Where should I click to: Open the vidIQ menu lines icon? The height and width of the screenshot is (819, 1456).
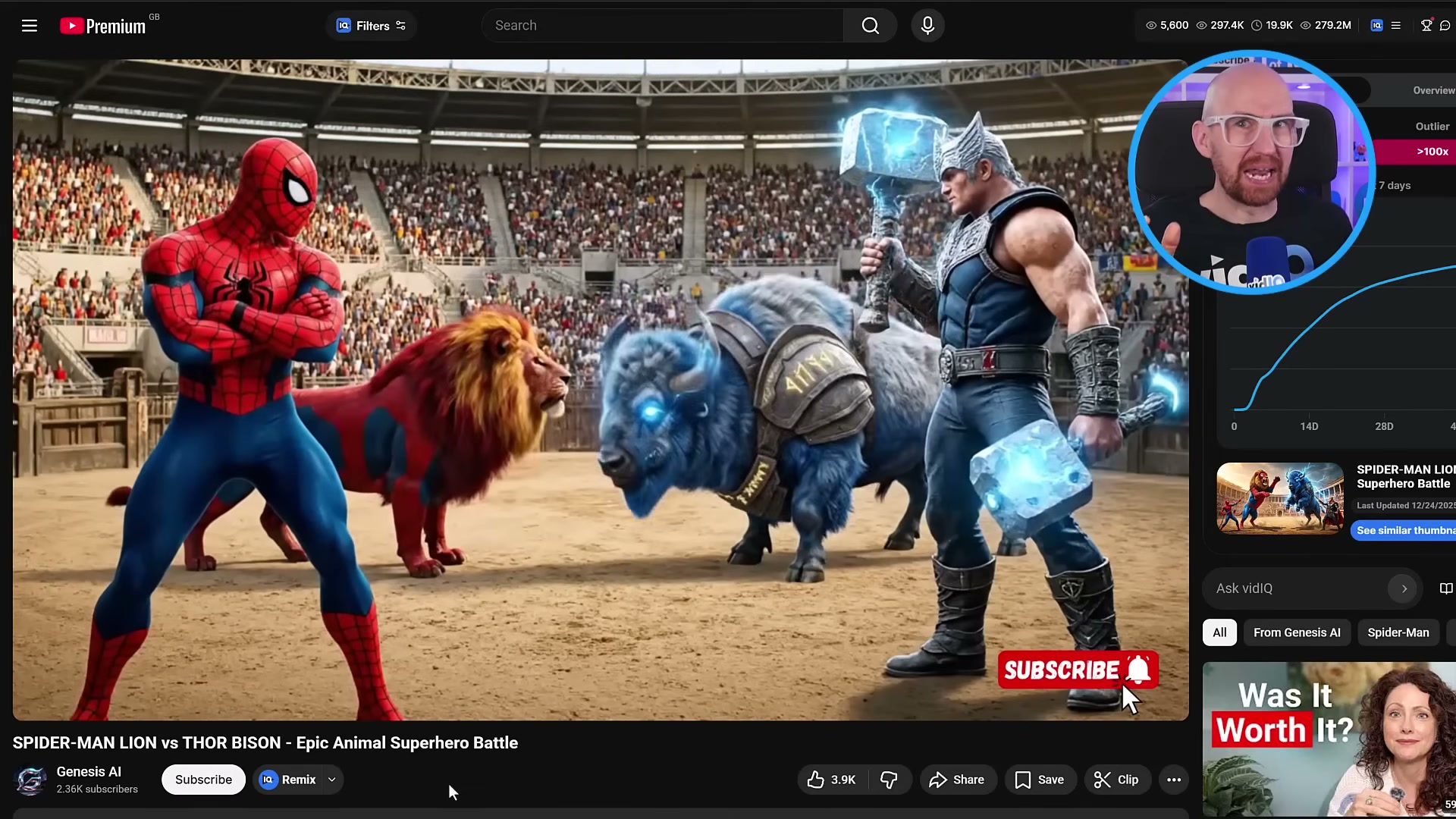pyautogui.click(x=1396, y=25)
